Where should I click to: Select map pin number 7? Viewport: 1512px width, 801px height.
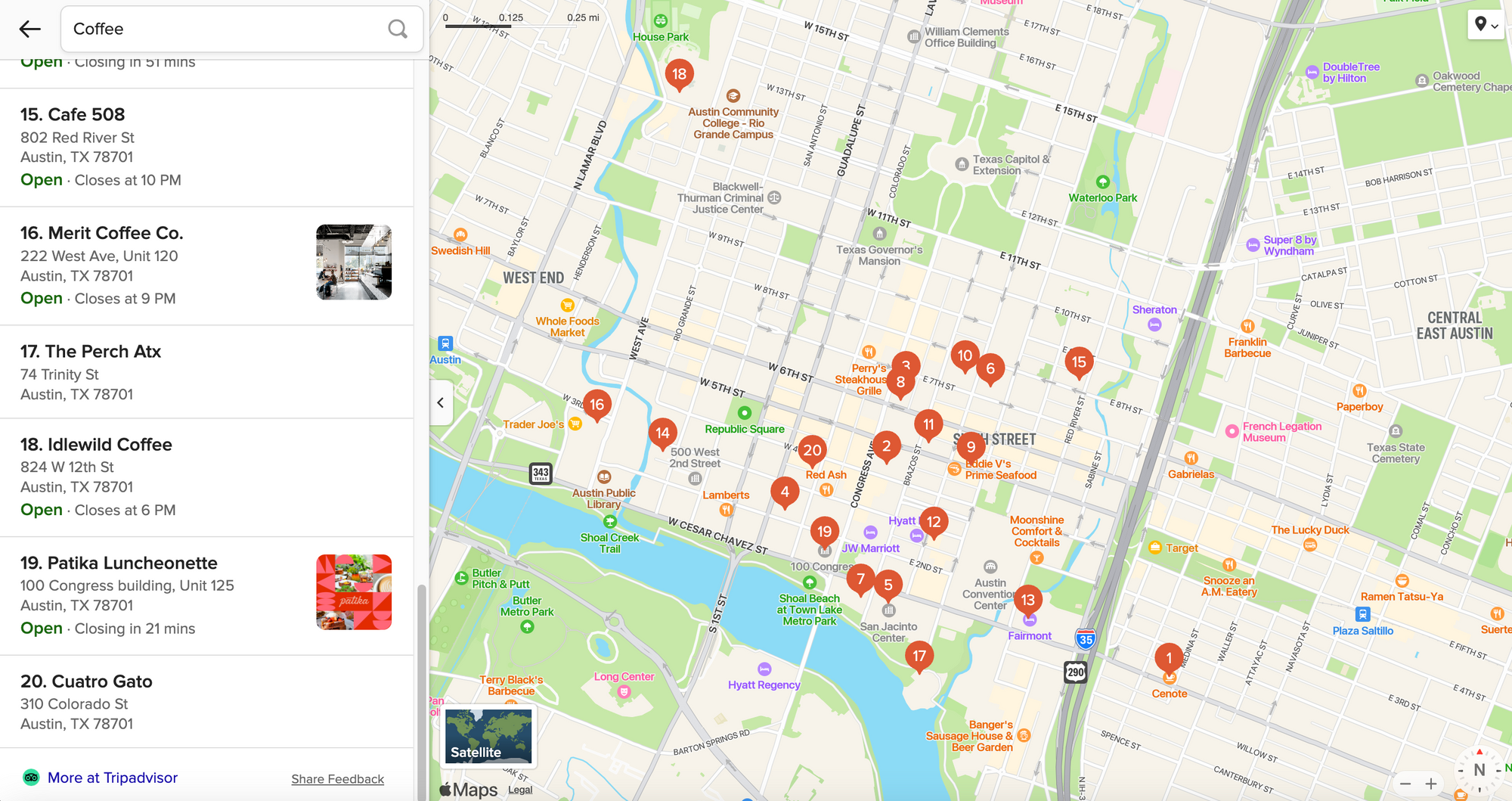860,580
